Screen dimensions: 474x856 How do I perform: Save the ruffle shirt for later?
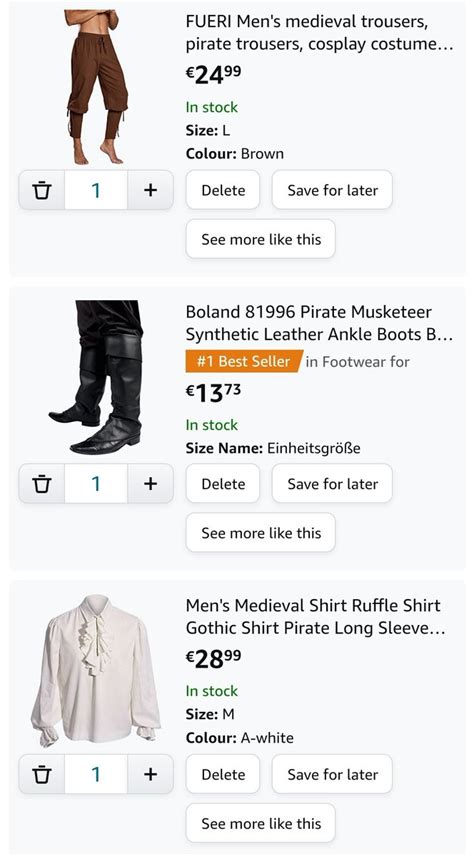(x=332, y=774)
